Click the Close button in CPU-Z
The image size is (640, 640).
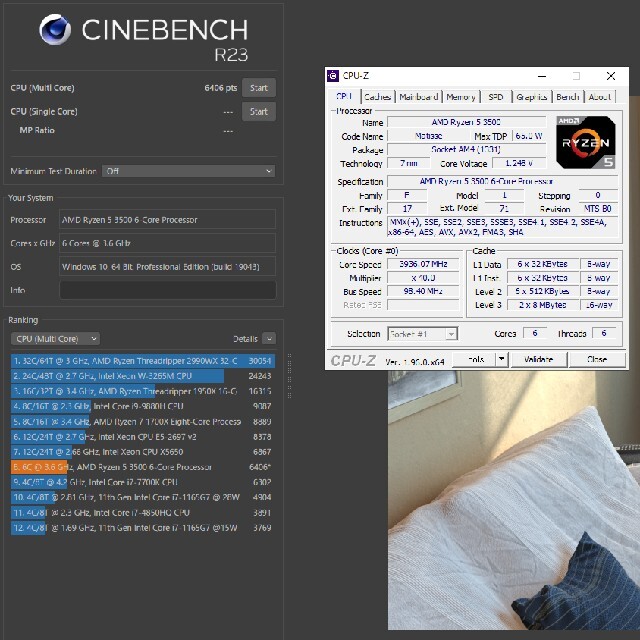[x=597, y=360]
